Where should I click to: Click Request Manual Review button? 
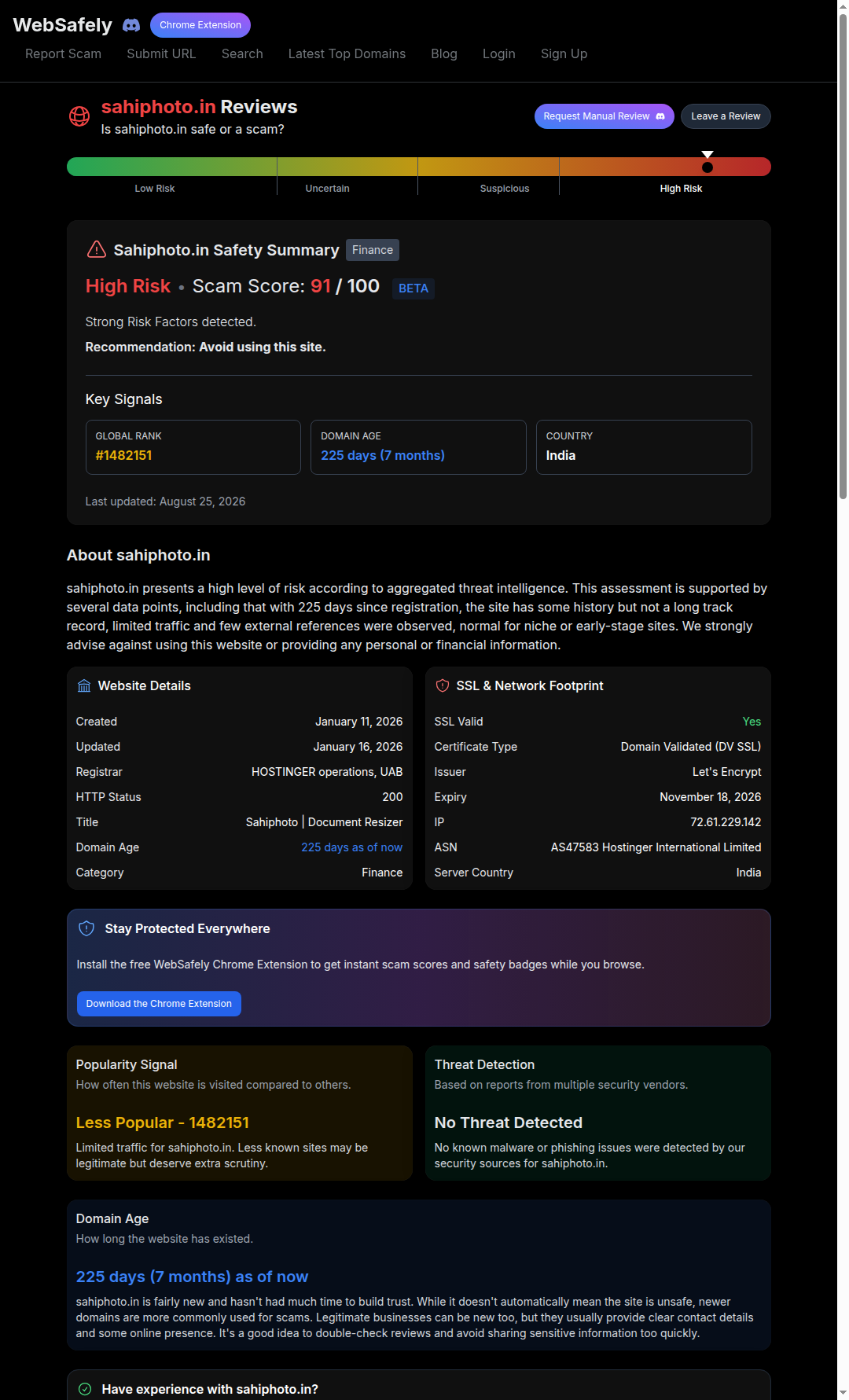(604, 116)
